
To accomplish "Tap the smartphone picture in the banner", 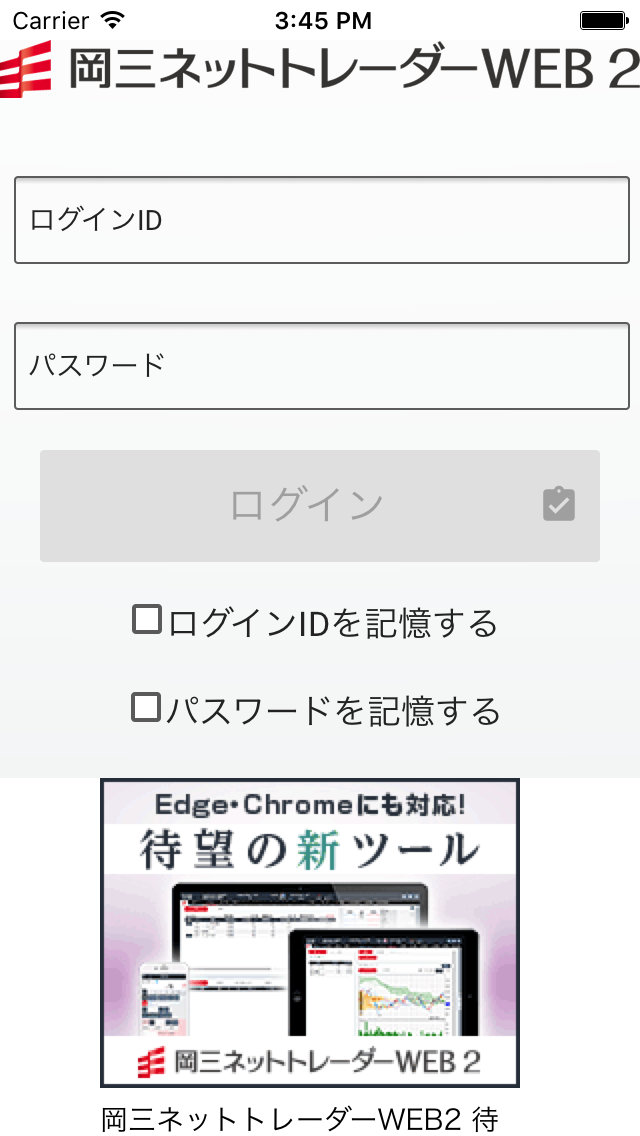I will click(x=162, y=1000).
